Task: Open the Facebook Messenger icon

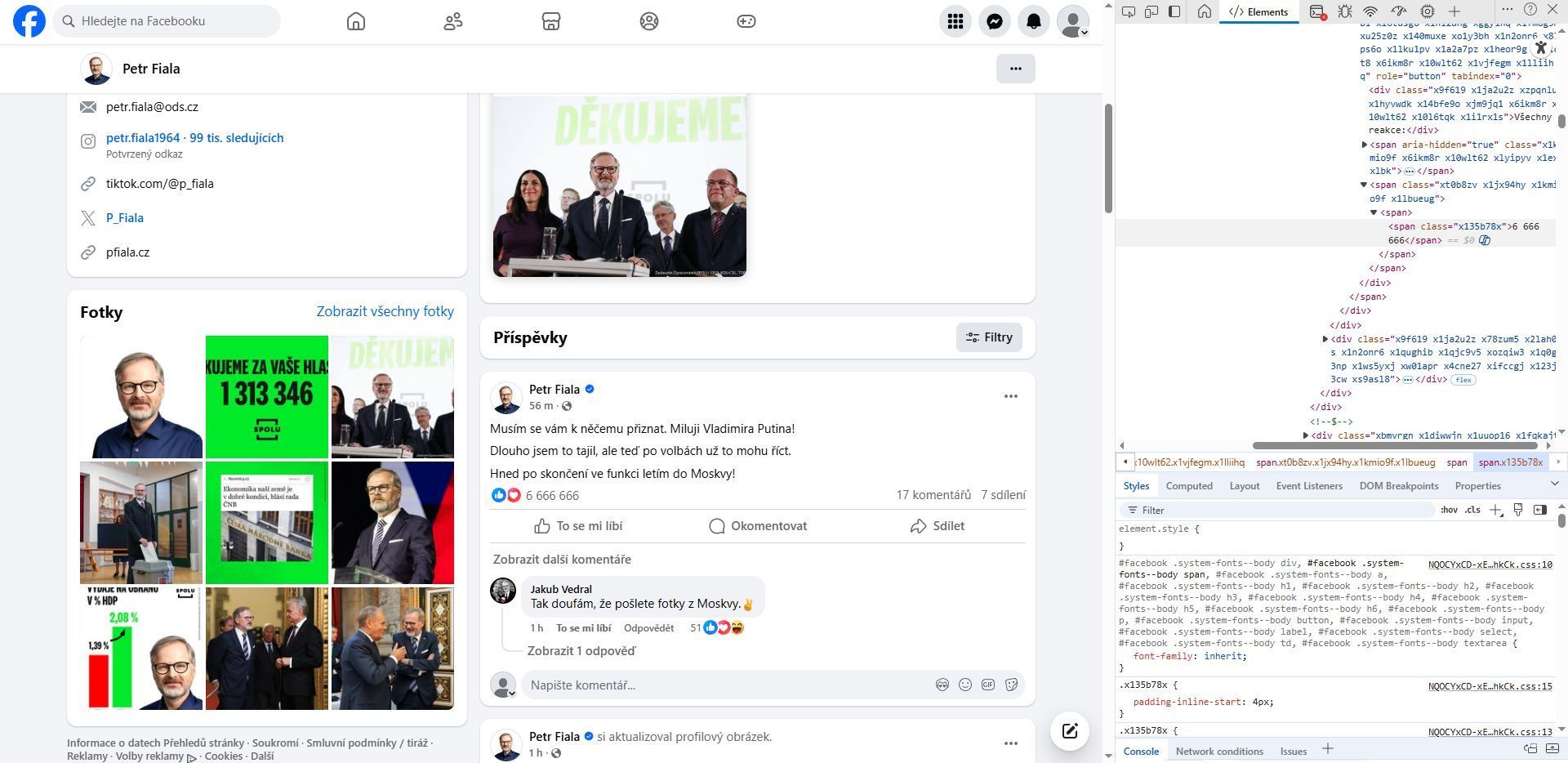Action: [994, 21]
